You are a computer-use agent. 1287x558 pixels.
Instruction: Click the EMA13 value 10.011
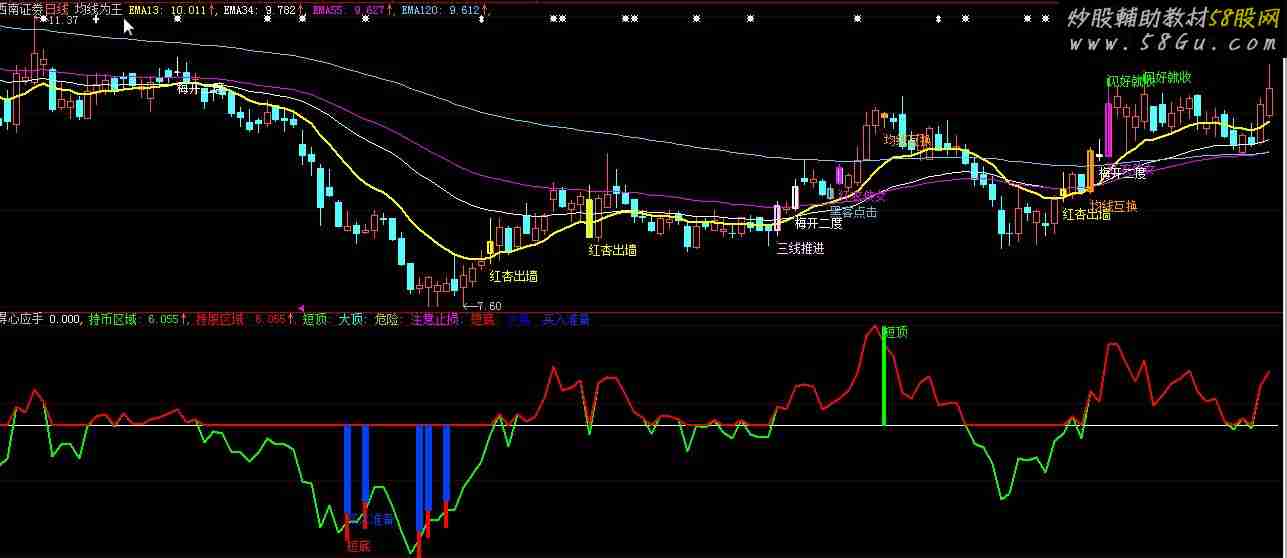(189, 9)
